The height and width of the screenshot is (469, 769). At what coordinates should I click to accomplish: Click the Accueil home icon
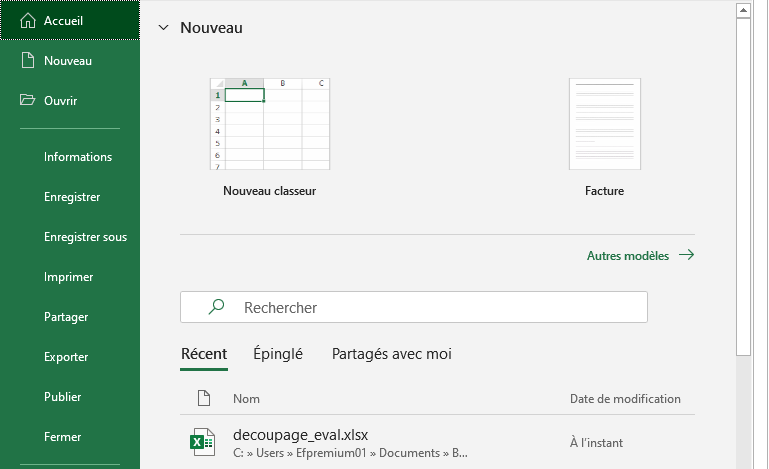[27, 20]
